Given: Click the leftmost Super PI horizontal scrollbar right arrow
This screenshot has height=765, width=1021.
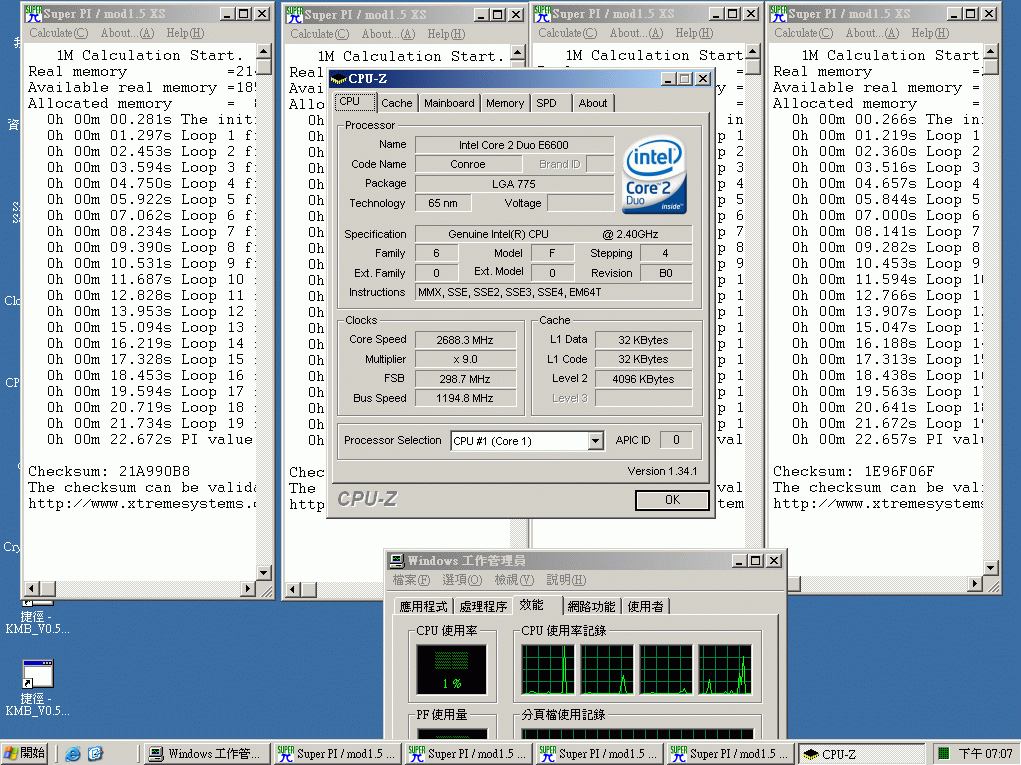Looking at the screenshot, I should (x=248, y=589).
